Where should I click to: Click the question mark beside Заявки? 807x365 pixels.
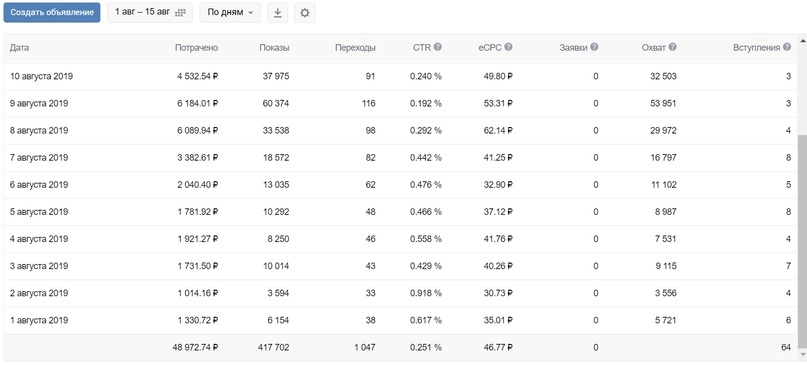pyautogui.click(x=594, y=47)
